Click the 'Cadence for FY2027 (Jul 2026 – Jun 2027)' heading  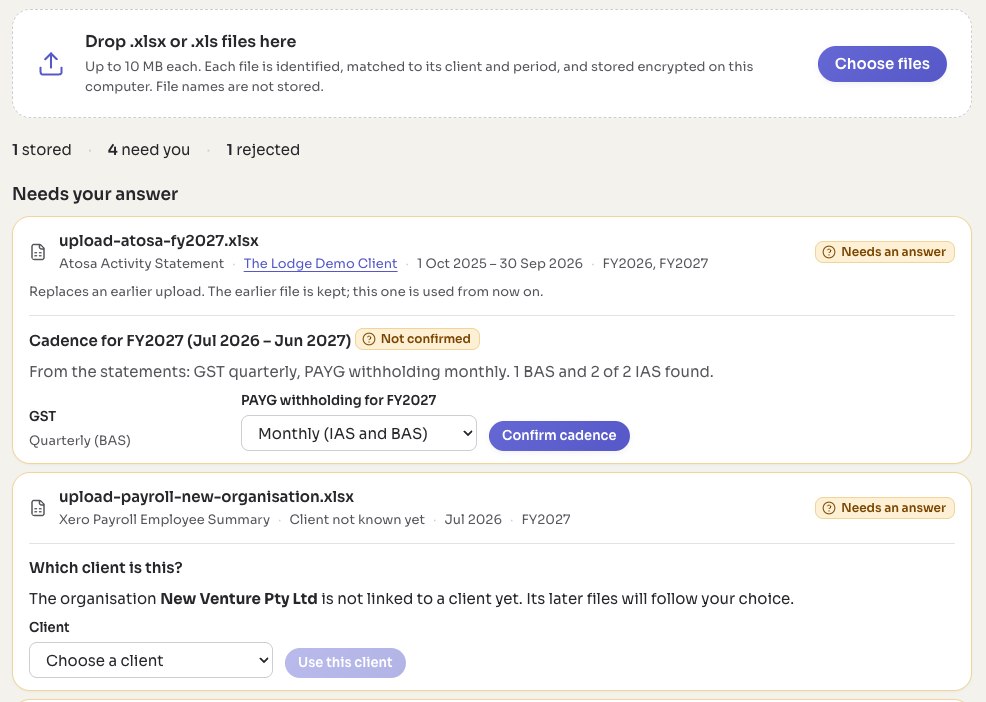[190, 340]
